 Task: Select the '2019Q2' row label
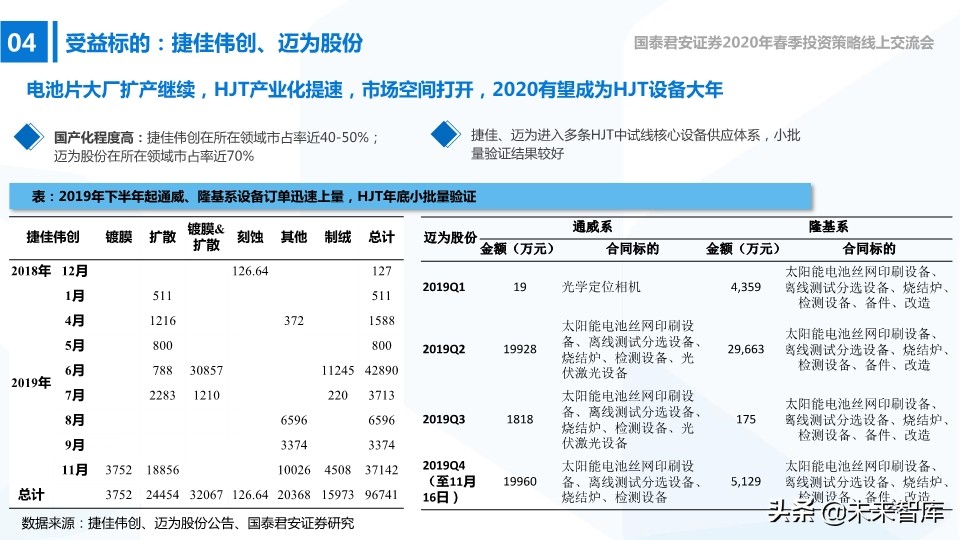click(444, 349)
